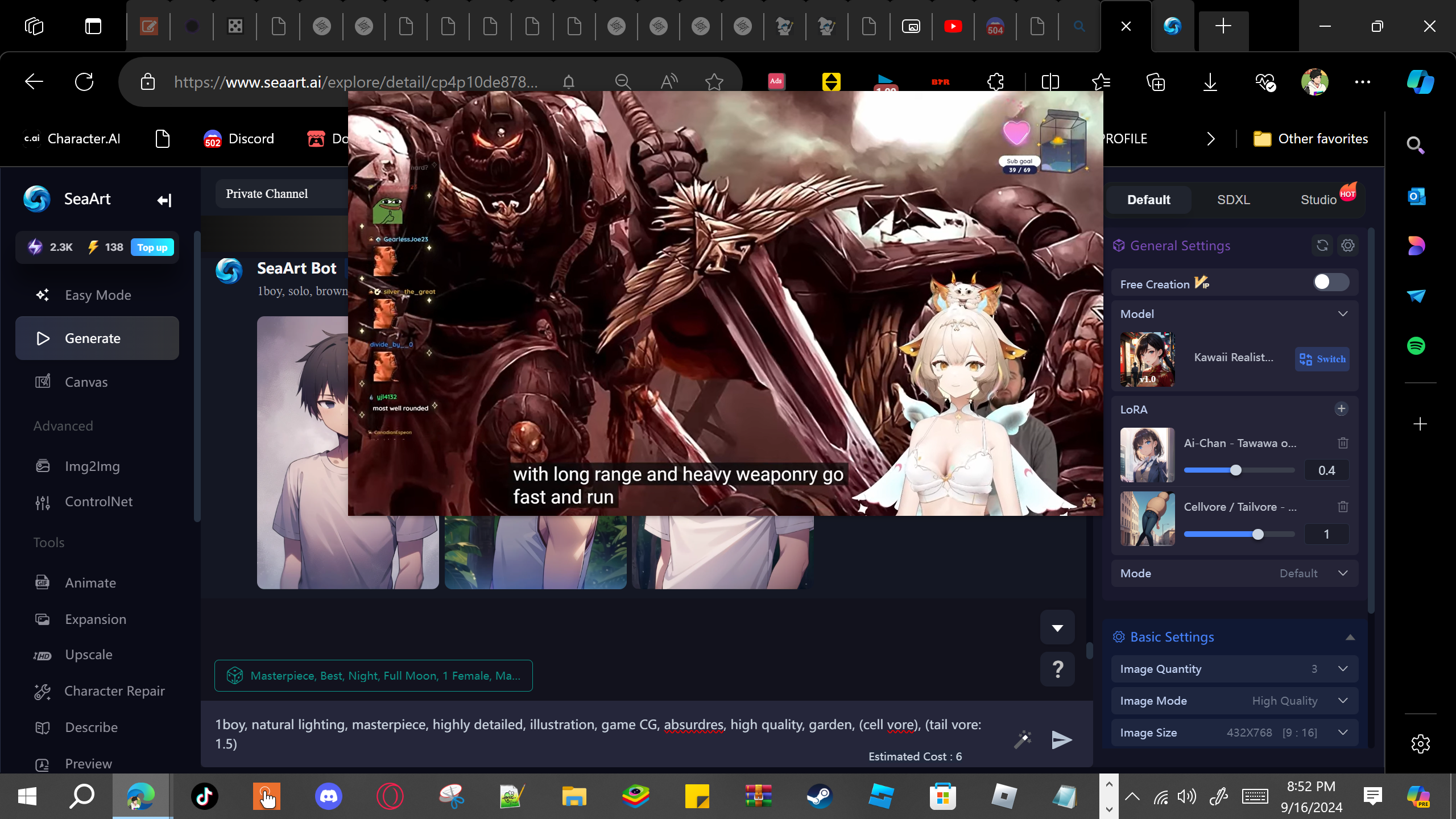This screenshot has height=819, width=1456.
Task: Delete the Ai-Chan Tawawa LoRA
Action: coord(1343,442)
